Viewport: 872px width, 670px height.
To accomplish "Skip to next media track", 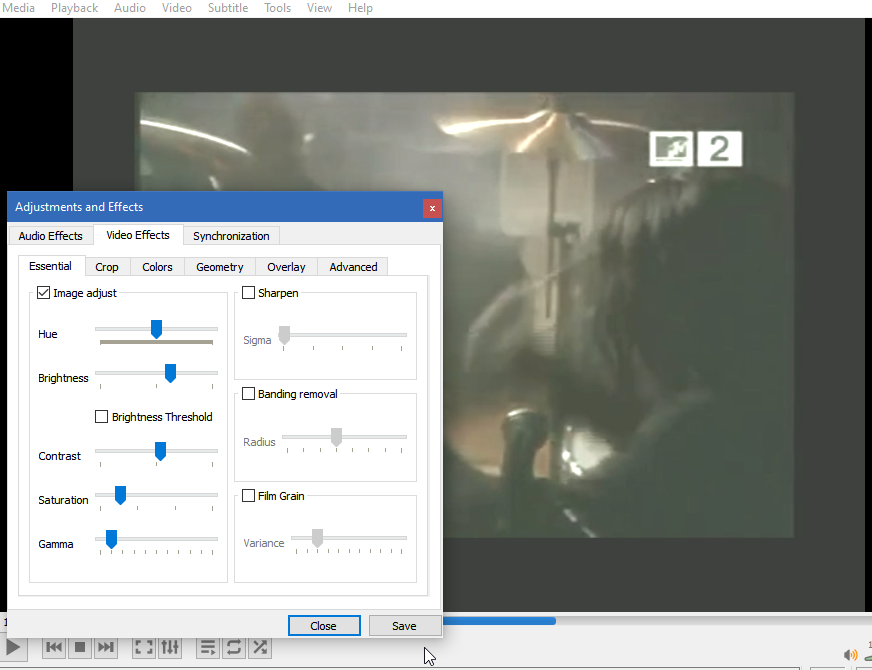I will pos(106,647).
